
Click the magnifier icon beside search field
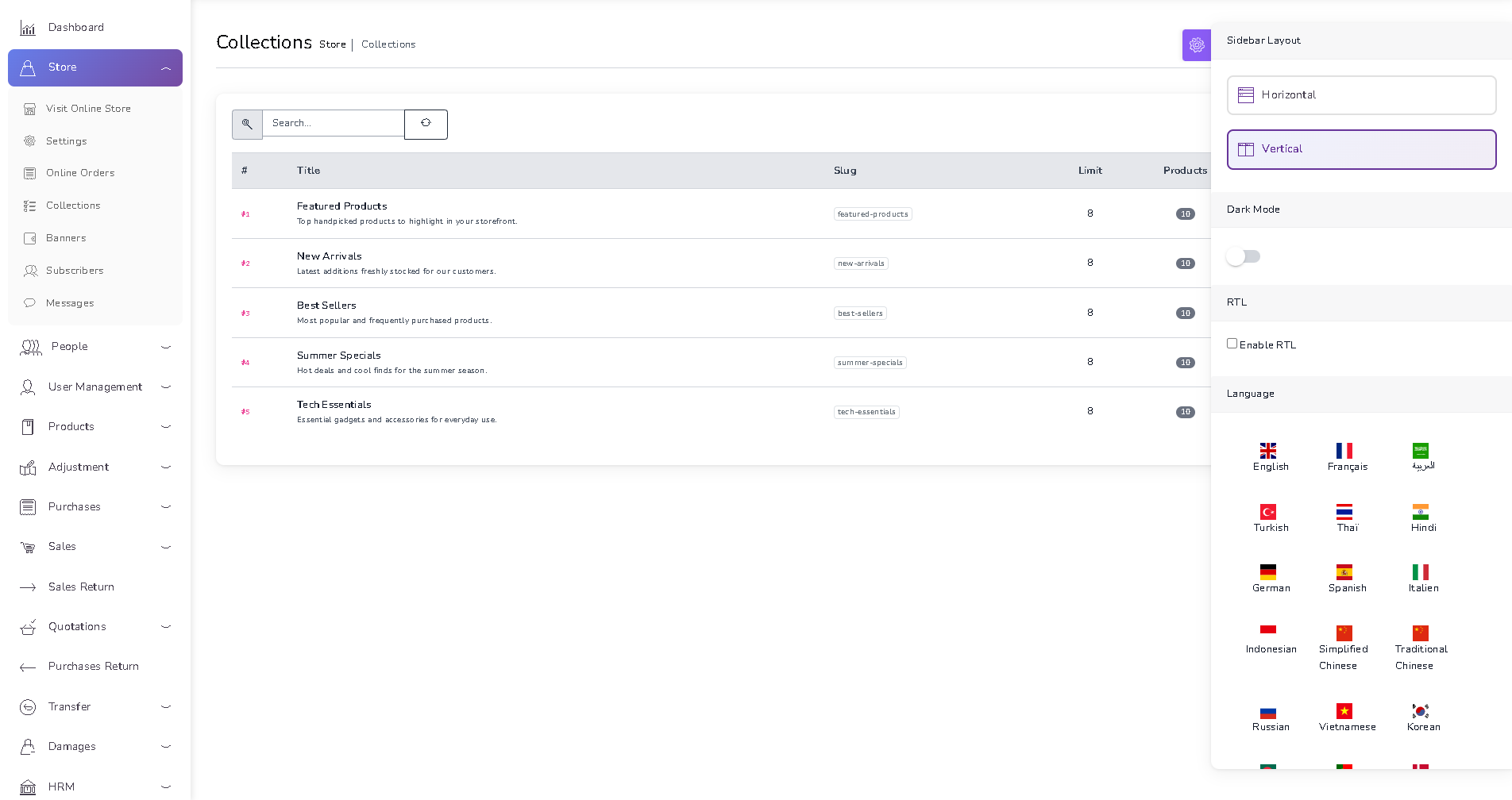pos(247,124)
